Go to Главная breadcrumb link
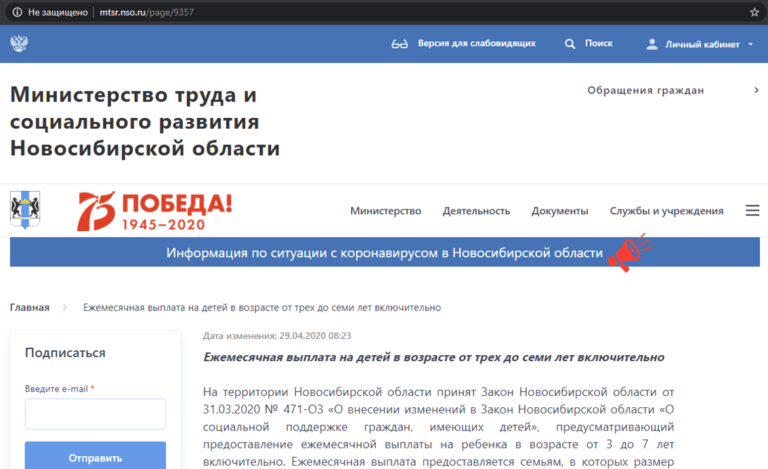 pyautogui.click(x=30, y=307)
